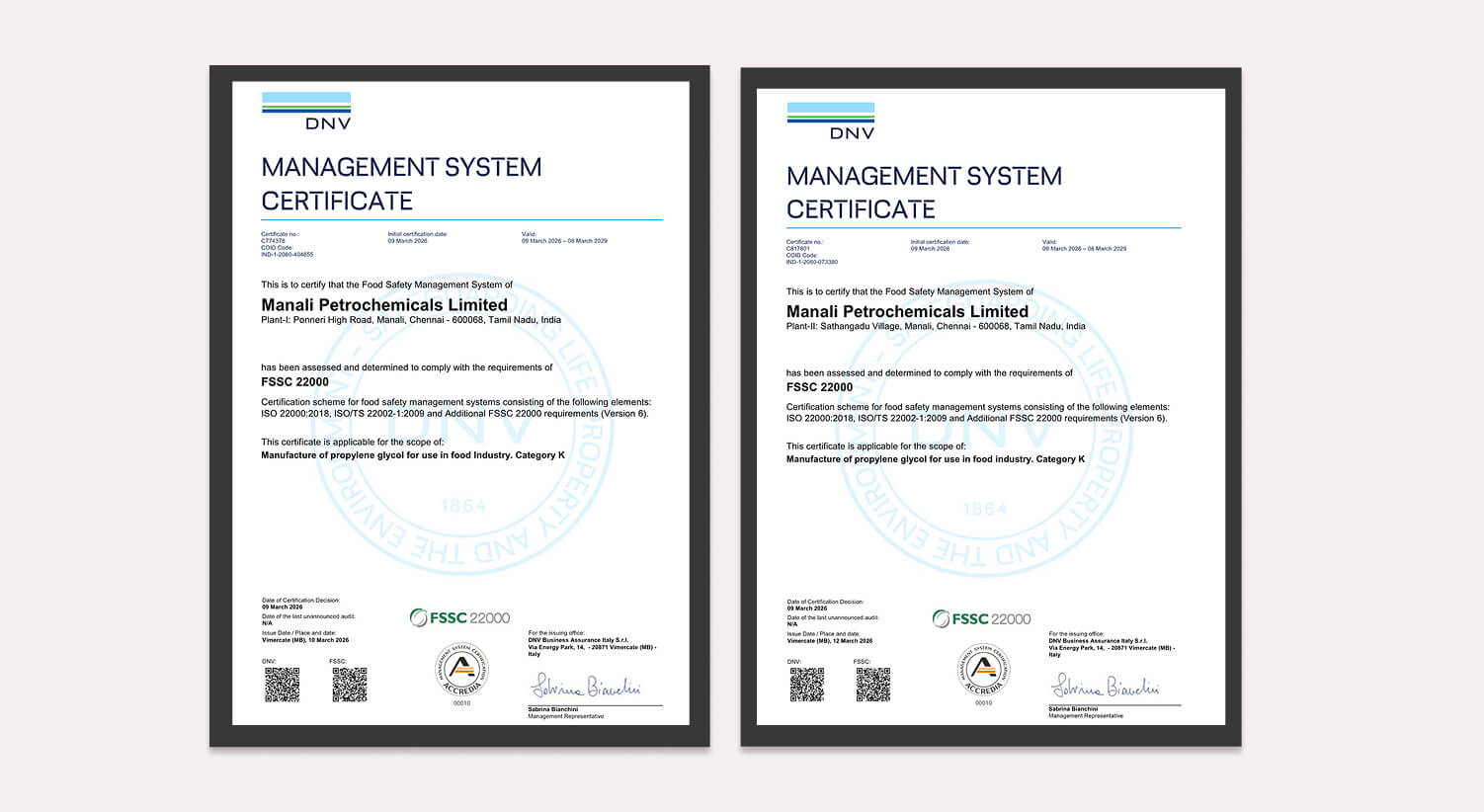Click Sabrina Bianchini's signature on Plant-I certificate

click(x=587, y=686)
